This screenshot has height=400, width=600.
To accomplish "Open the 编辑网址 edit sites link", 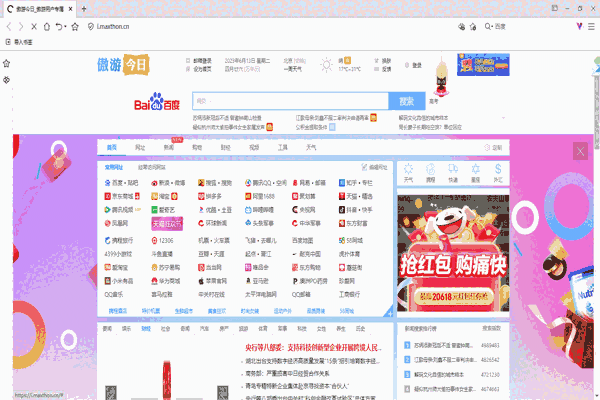I will (374, 167).
